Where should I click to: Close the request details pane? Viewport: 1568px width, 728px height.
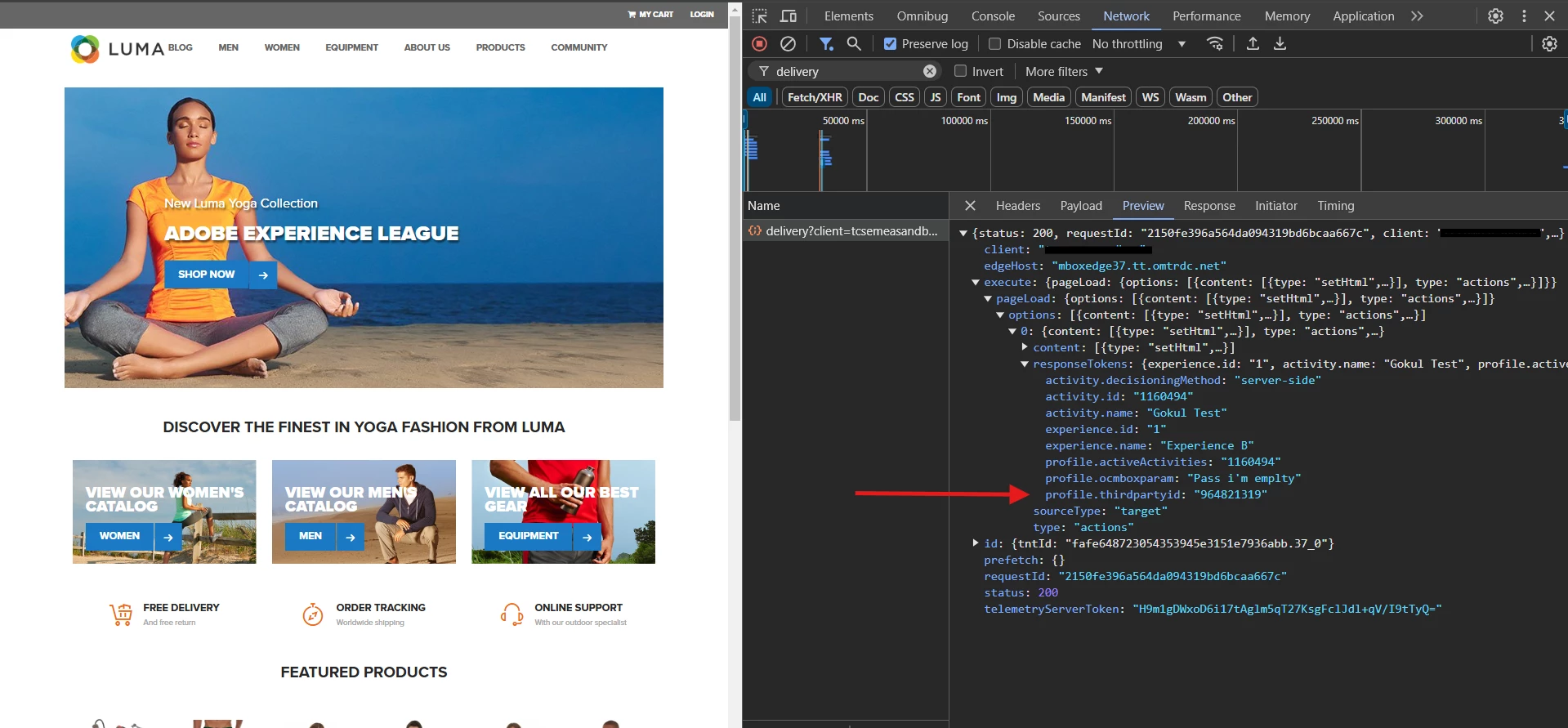pos(970,206)
